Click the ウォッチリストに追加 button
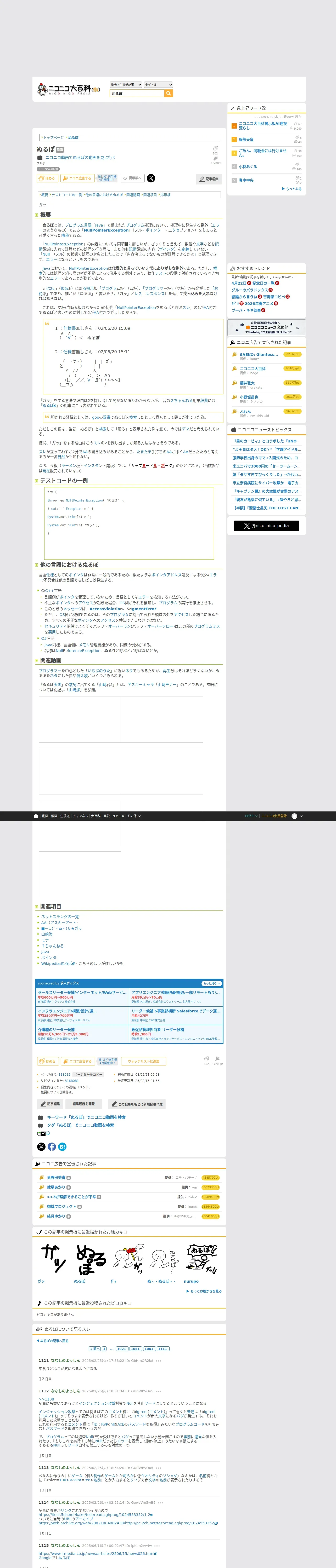Screen dimensions: 336x1568 [143, 1061]
